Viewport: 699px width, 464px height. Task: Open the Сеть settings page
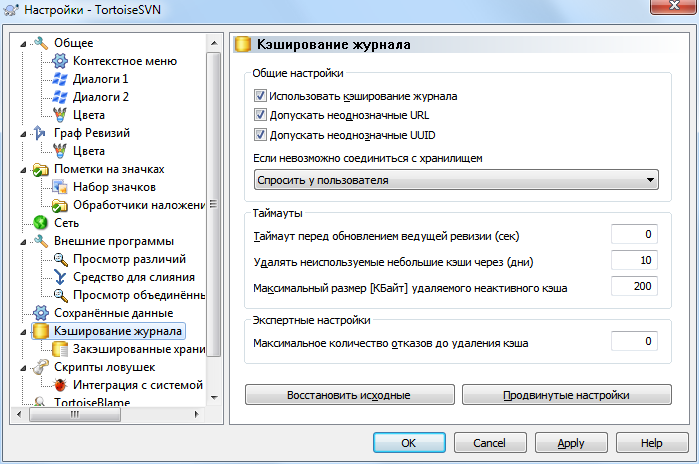[x=66, y=223]
